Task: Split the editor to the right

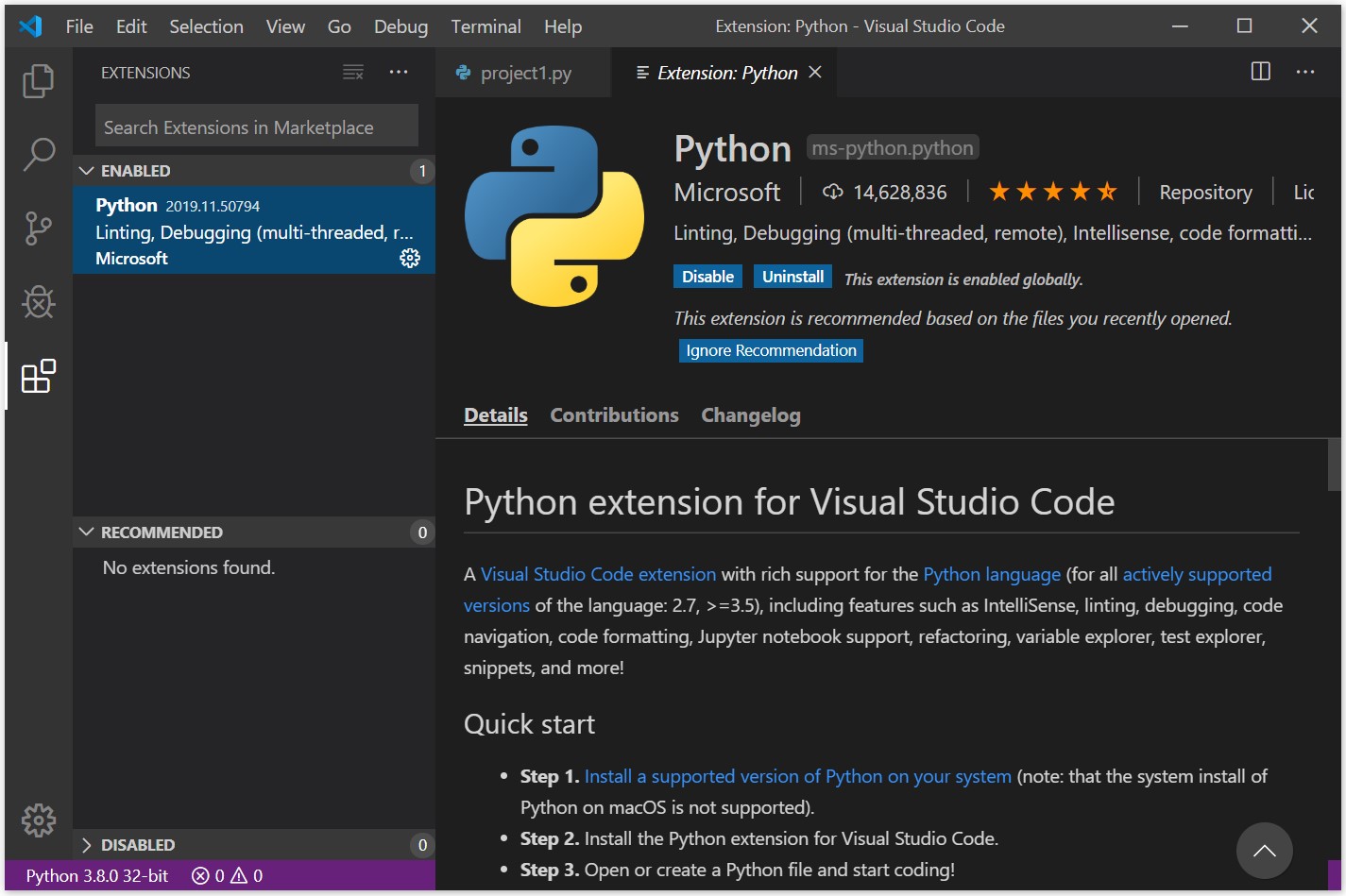Action: [1260, 72]
